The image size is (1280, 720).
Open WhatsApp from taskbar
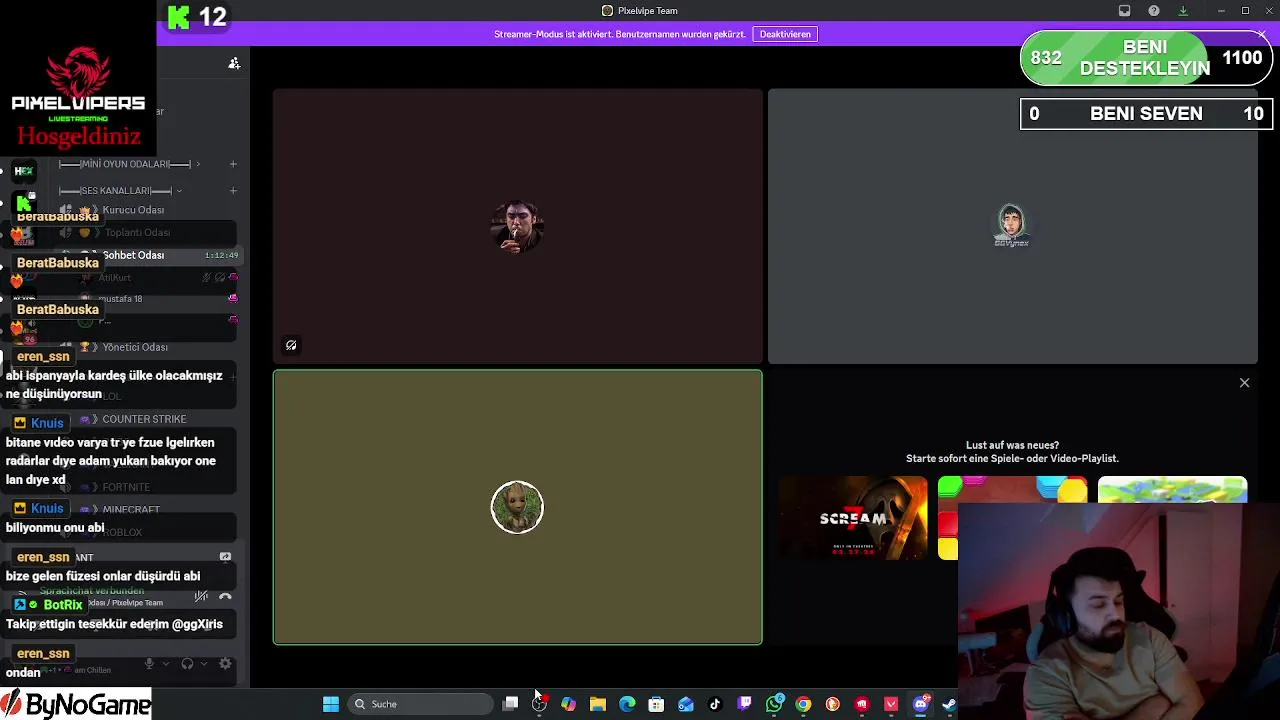coord(774,704)
